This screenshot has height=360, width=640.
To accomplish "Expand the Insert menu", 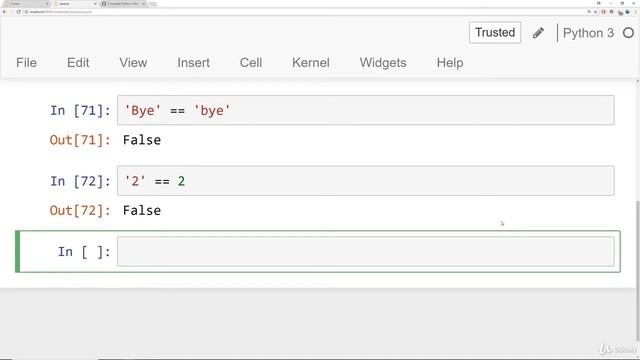I will click(193, 63).
